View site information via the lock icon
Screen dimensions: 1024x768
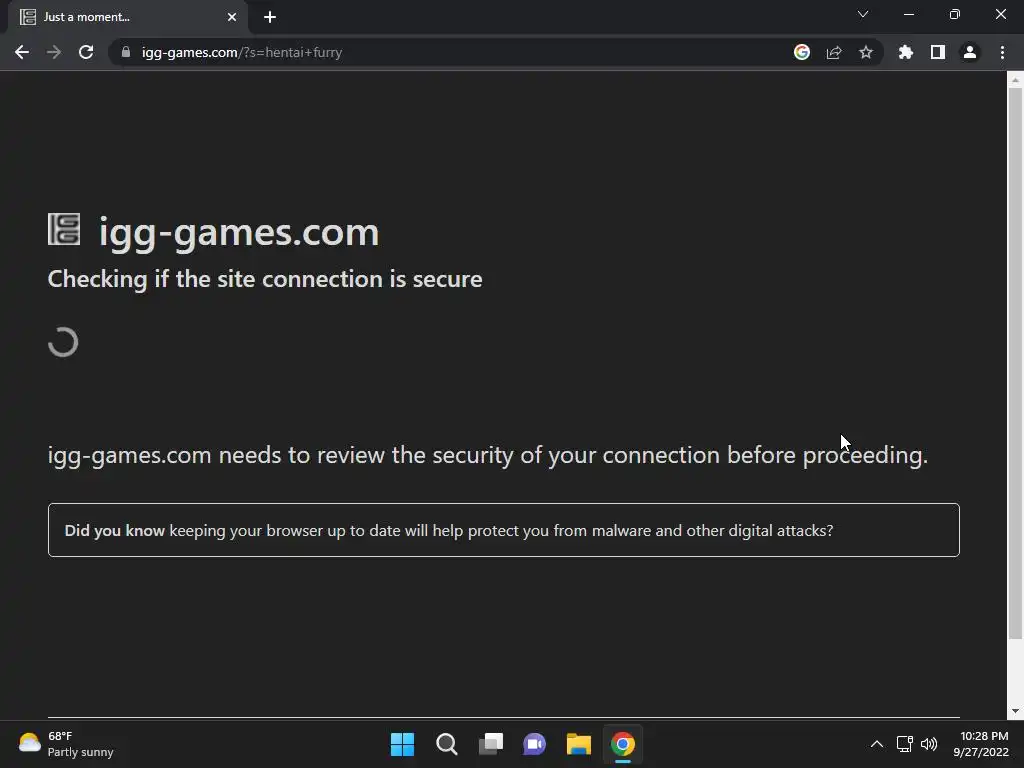tap(126, 52)
